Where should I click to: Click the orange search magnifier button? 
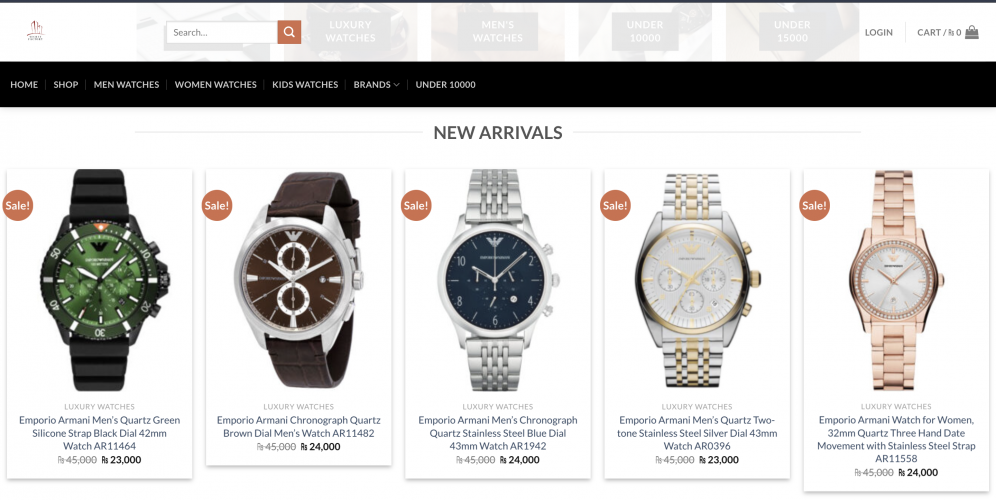pyautogui.click(x=289, y=32)
